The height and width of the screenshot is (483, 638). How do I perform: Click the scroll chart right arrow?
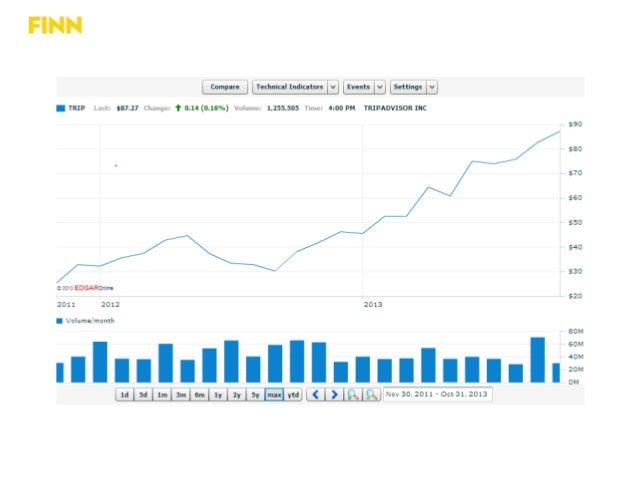[332, 395]
